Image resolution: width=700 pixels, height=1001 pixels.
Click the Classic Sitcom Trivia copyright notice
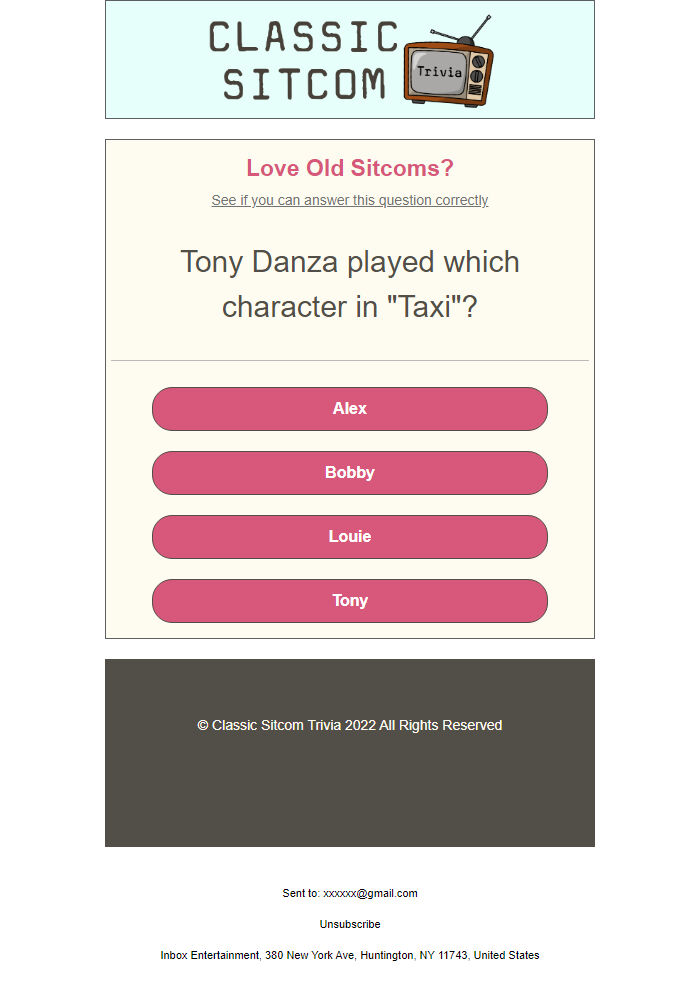point(350,725)
